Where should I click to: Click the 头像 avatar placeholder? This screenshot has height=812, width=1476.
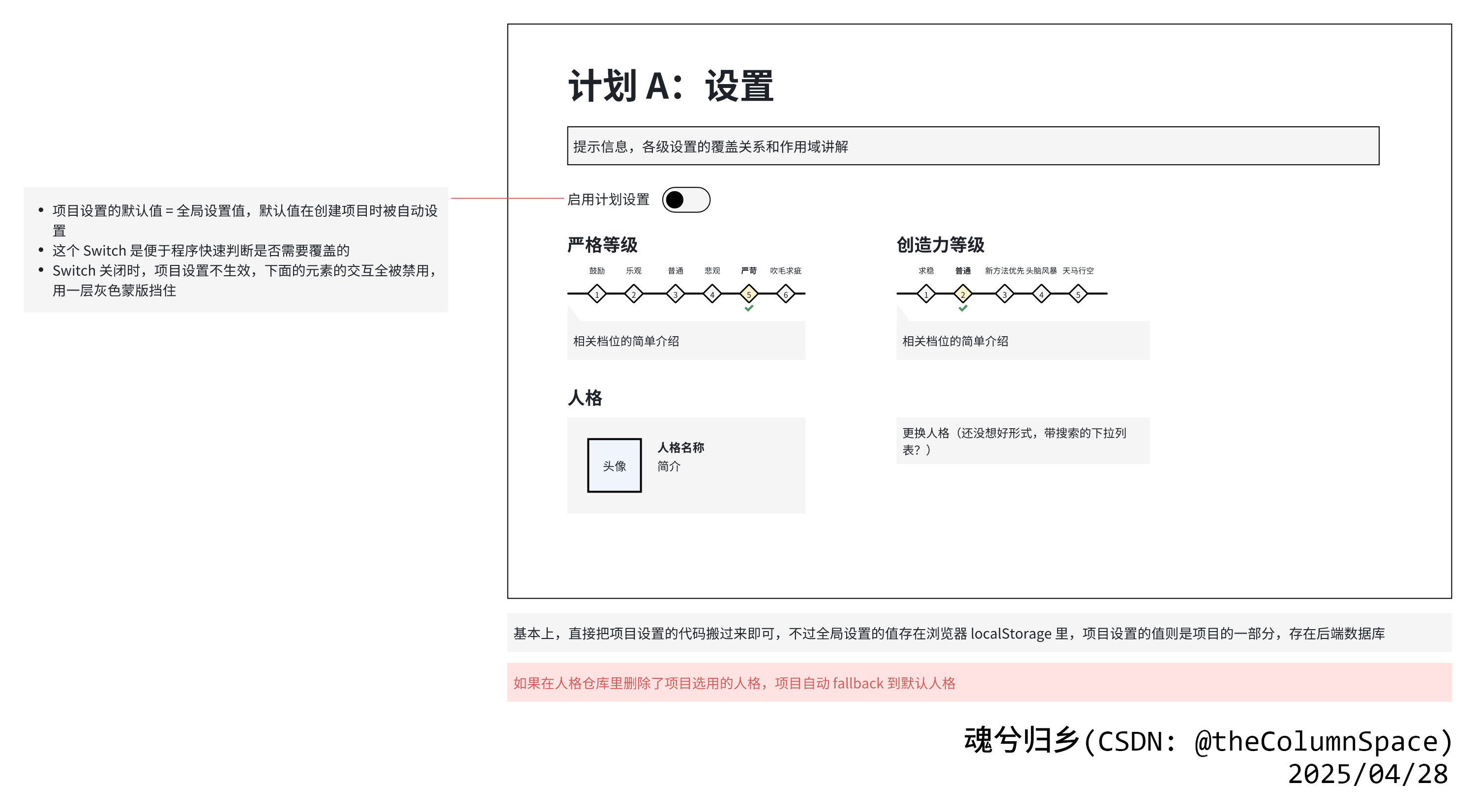click(x=614, y=465)
